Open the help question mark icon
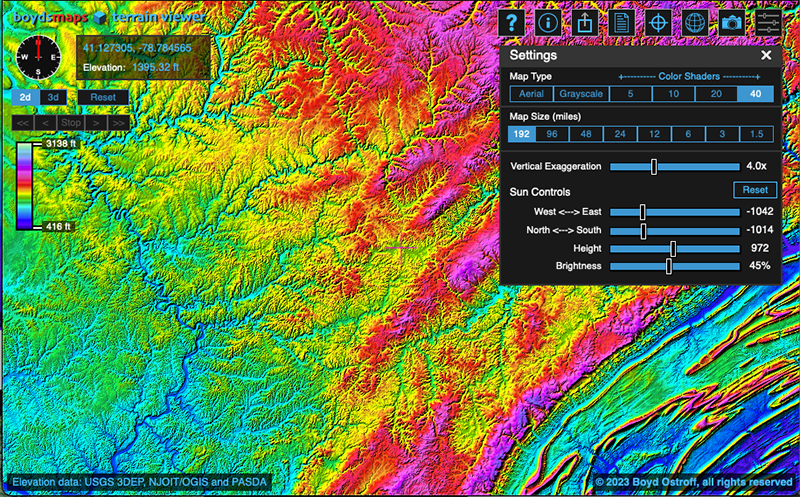Viewport: 800px width, 497px height. (512, 23)
